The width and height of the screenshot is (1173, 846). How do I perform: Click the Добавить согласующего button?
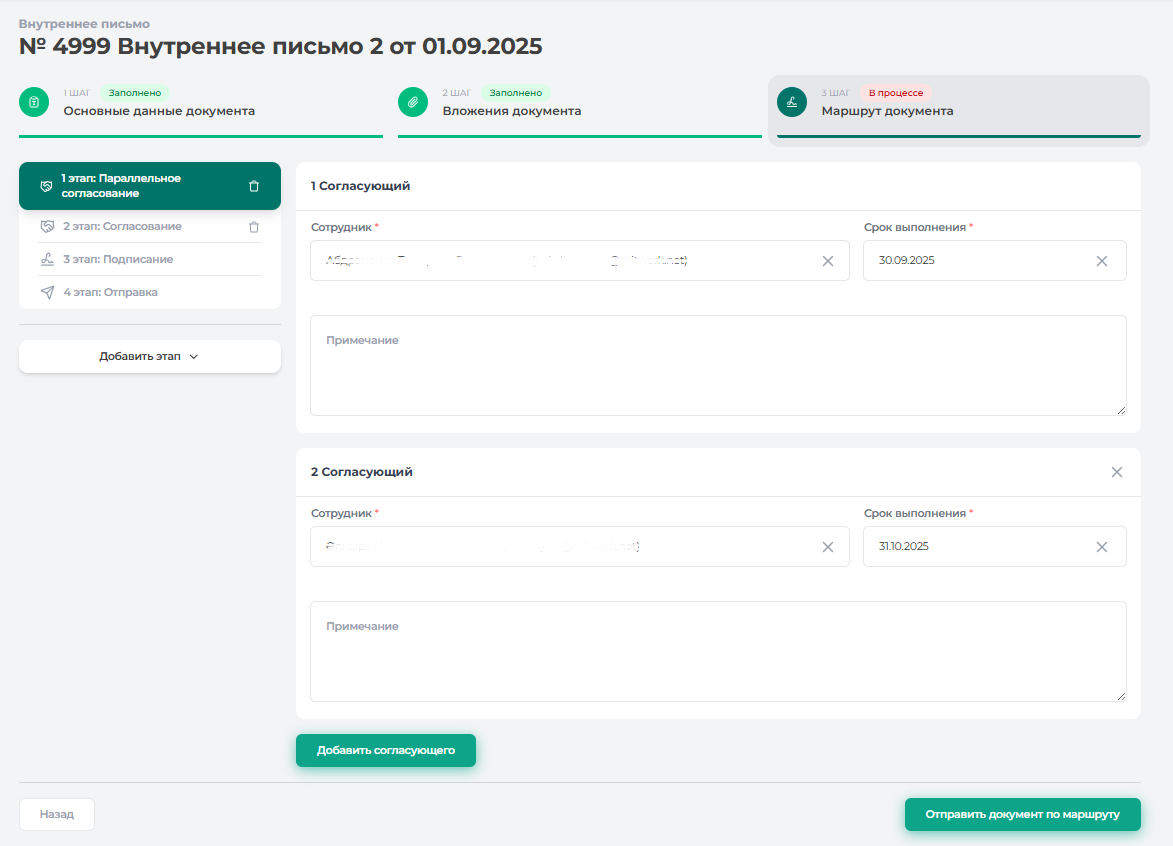tap(385, 750)
